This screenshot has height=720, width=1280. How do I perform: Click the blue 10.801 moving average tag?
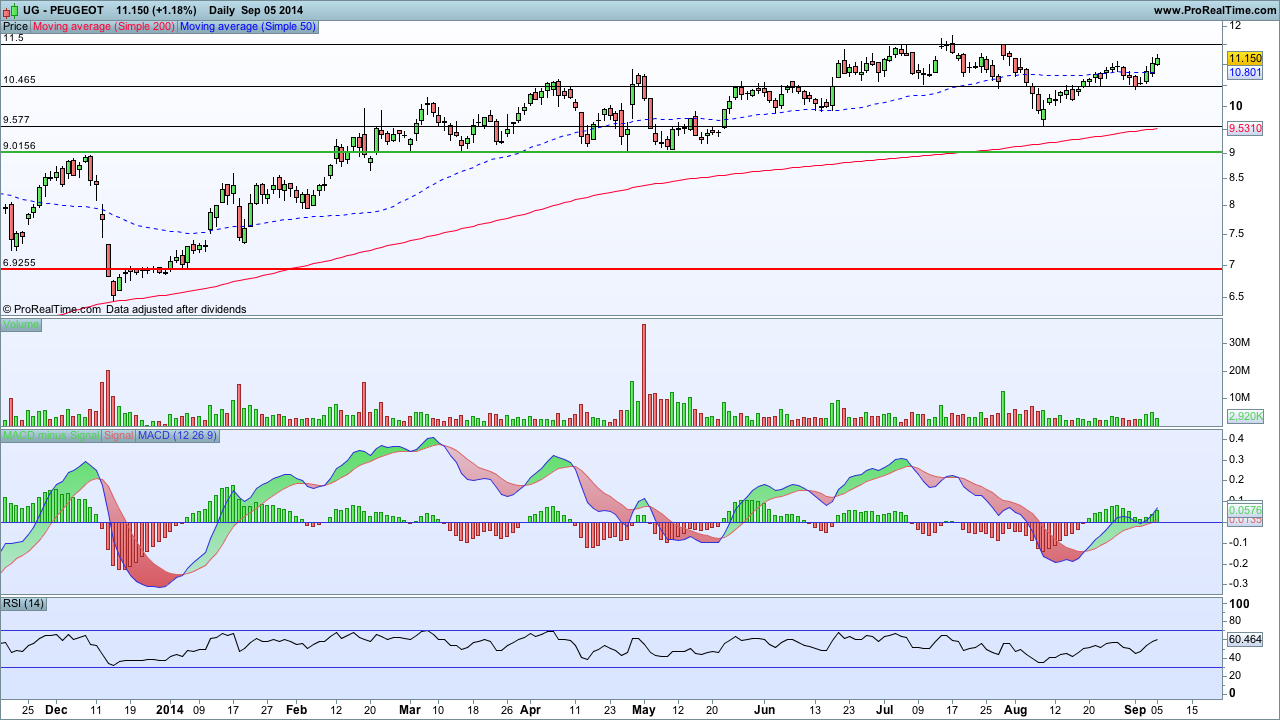pos(1245,73)
